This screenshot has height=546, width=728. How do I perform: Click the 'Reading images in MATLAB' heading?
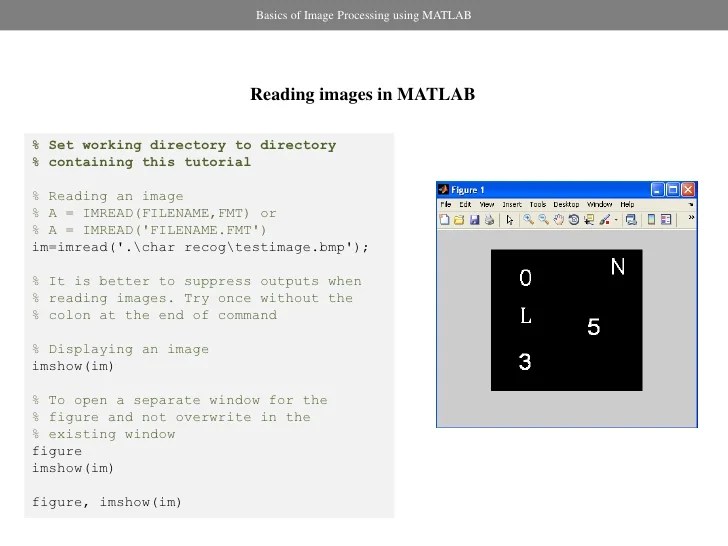coord(362,94)
